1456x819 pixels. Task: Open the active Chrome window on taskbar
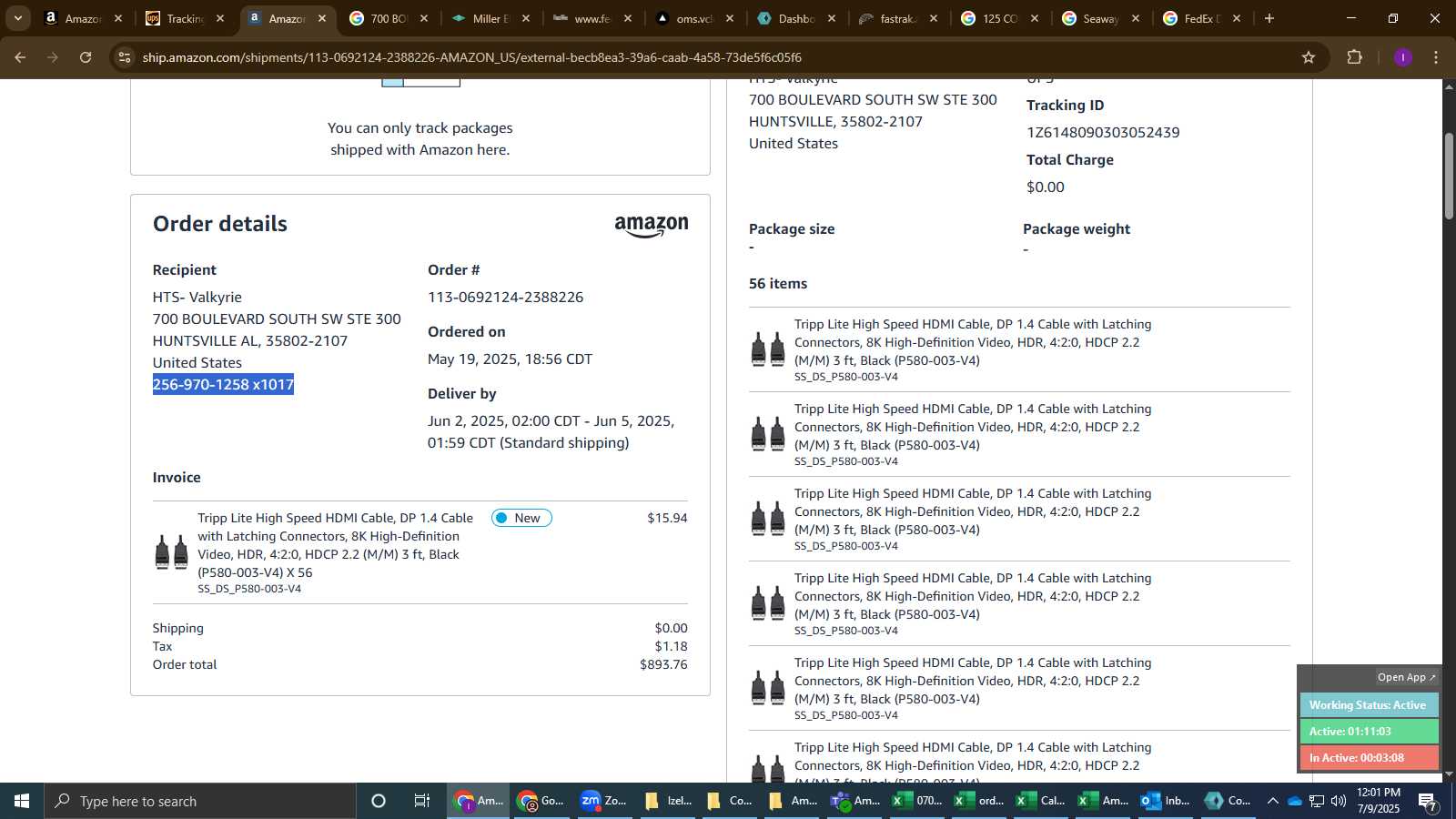[x=479, y=801]
